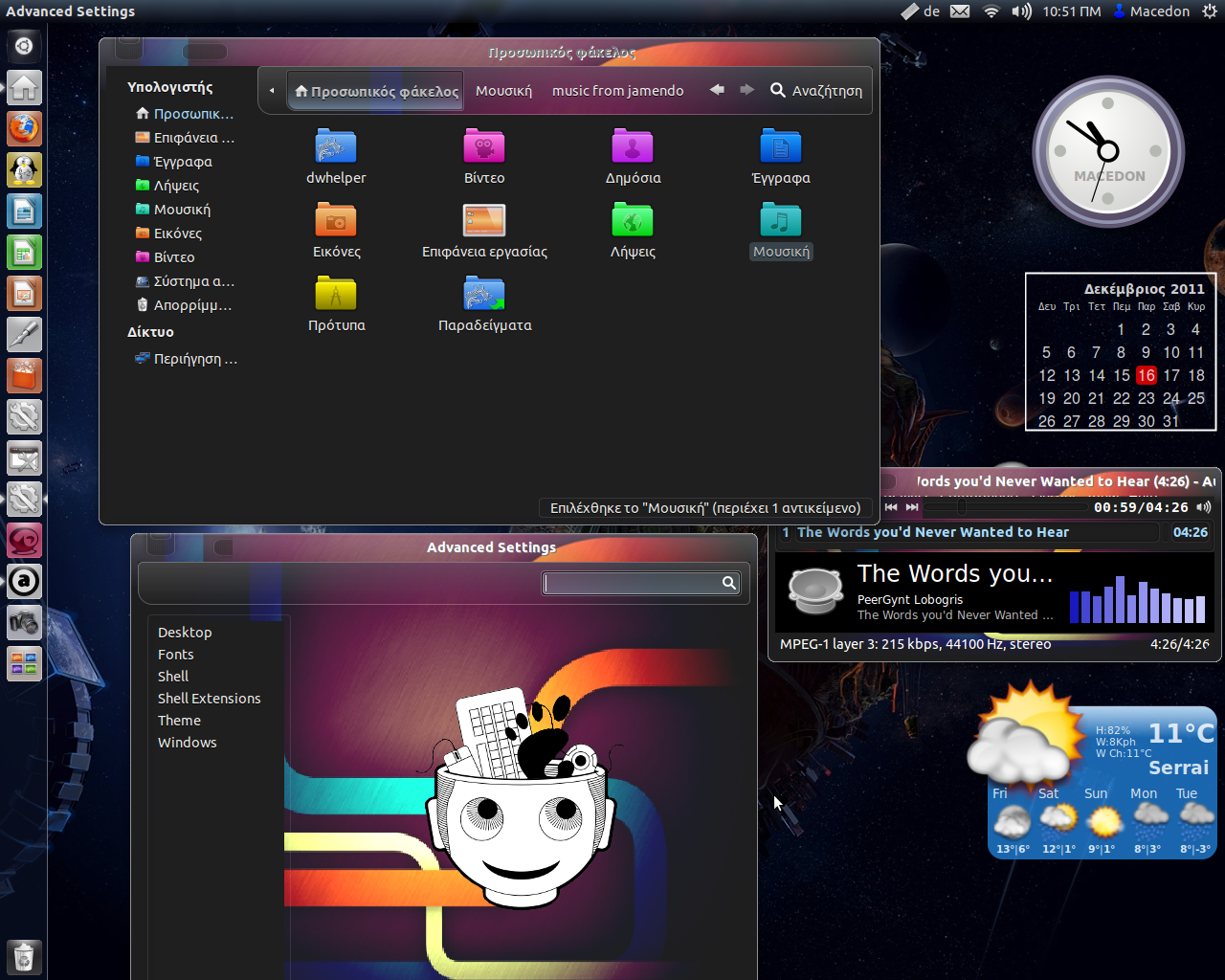Switch to the Theme settings category
This screenshot has width=1225, height=980.
coord(179,721)
